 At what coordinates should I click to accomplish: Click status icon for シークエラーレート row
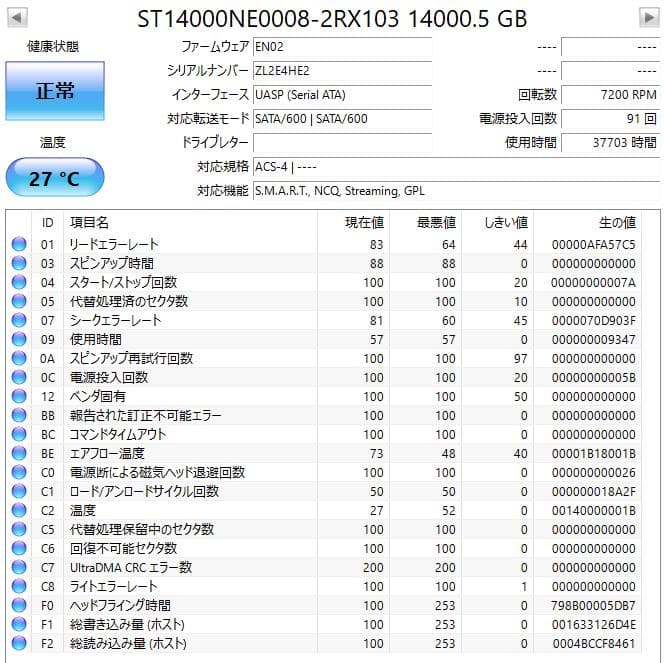point(19,320)
